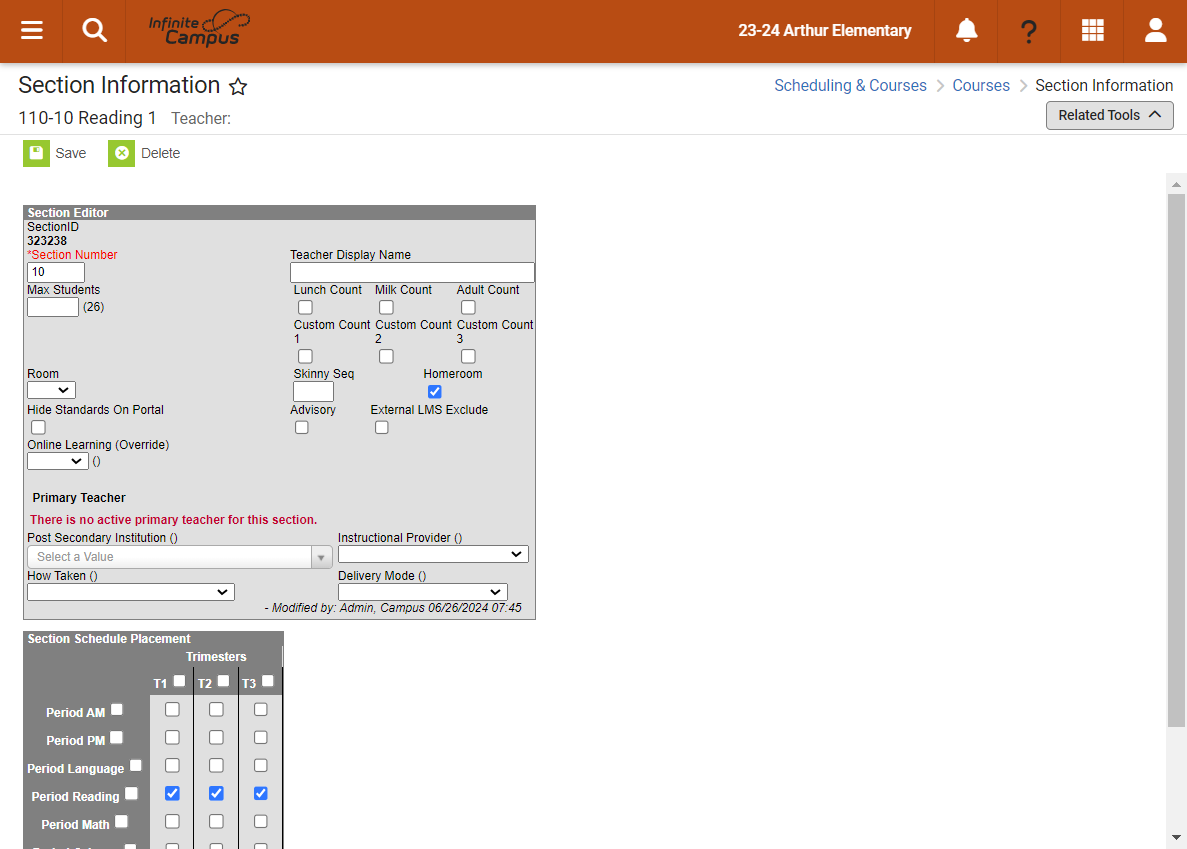Viewport: 1187px width, 849px height.
Task: Open the Instructional Provider dropdown
Action: pos(433,554)
